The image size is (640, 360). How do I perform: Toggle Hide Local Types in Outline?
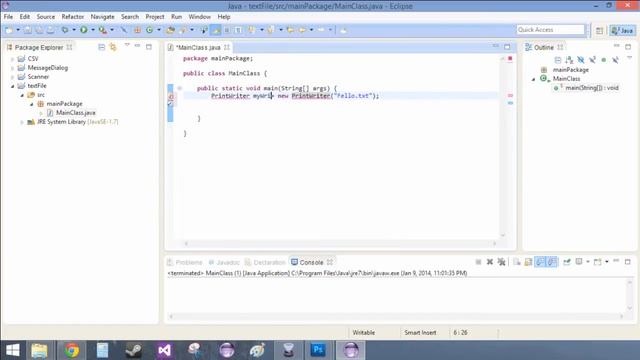tap(615, 60)
